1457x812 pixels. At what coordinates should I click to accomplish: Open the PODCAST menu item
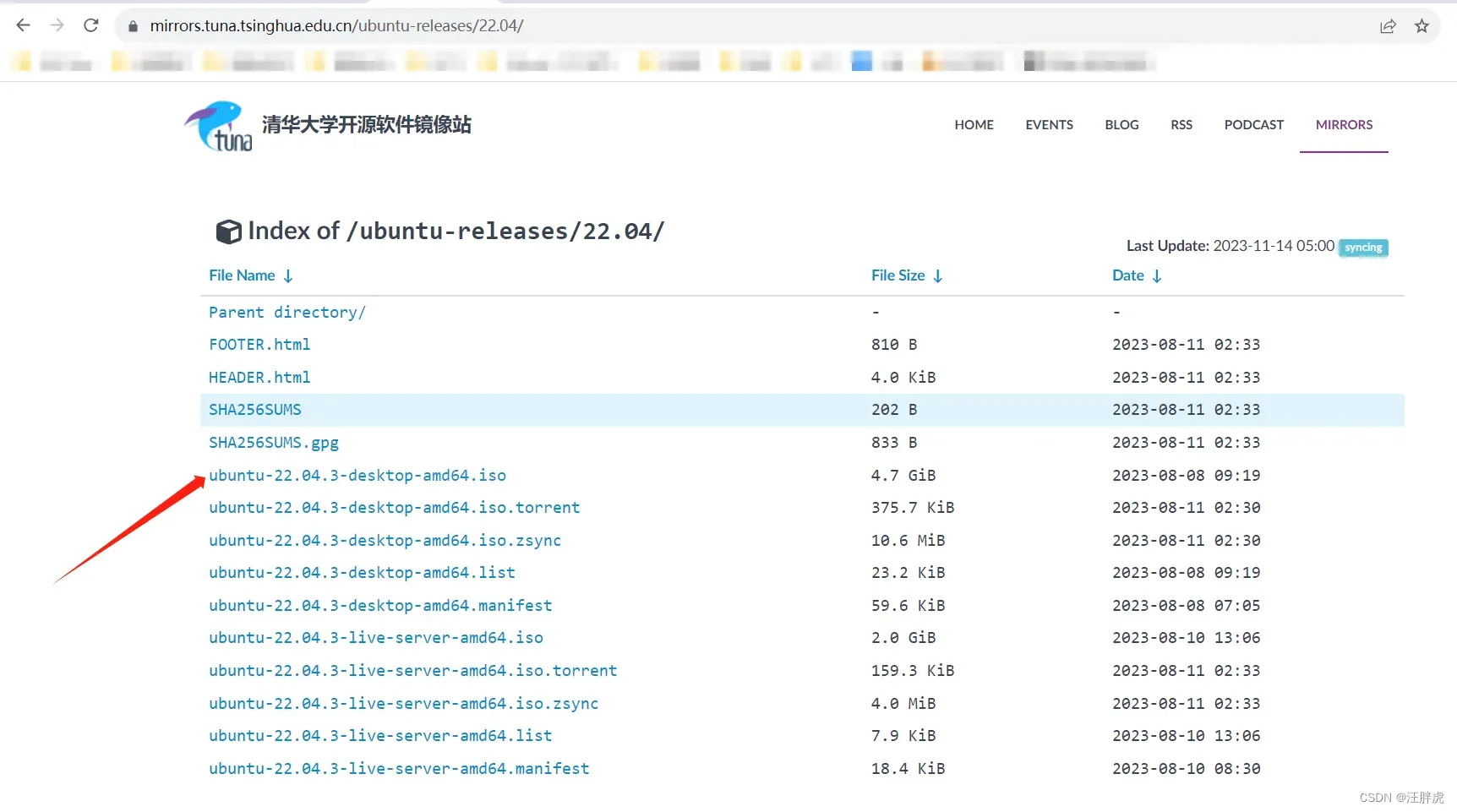1253,125
